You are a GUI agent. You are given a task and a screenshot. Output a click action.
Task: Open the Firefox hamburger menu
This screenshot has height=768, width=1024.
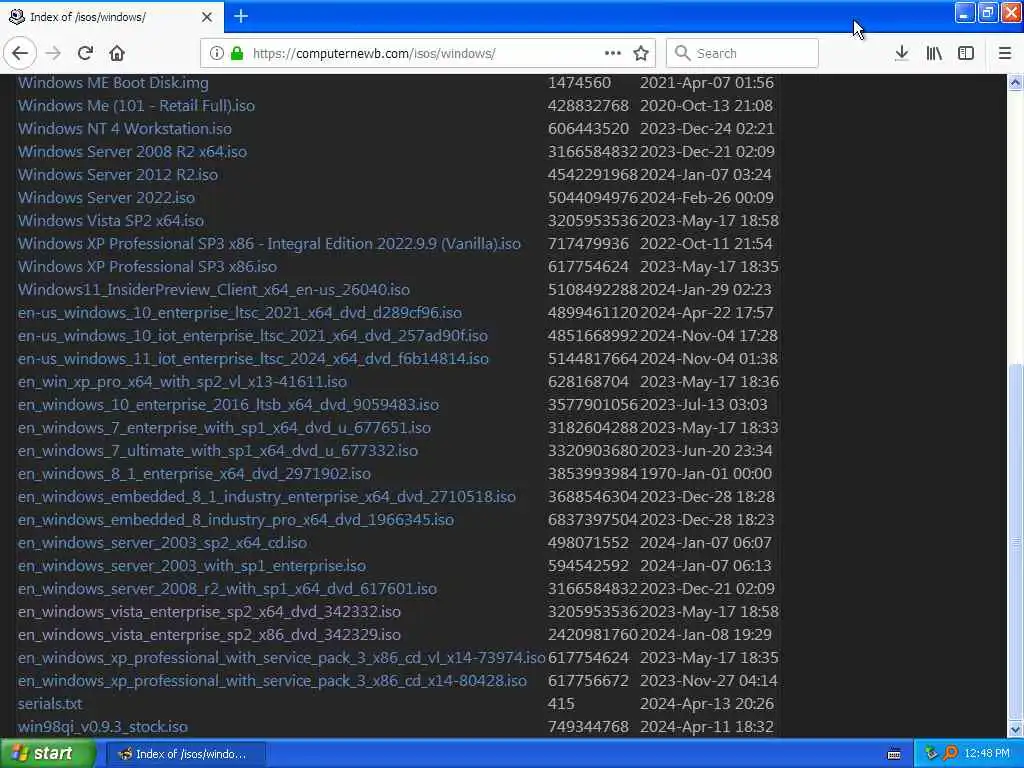pyautogui.click(x=1005, y=53)
